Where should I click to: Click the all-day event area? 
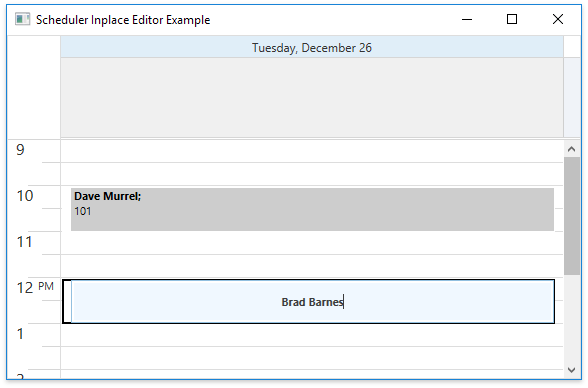click(x=312, y=98)
